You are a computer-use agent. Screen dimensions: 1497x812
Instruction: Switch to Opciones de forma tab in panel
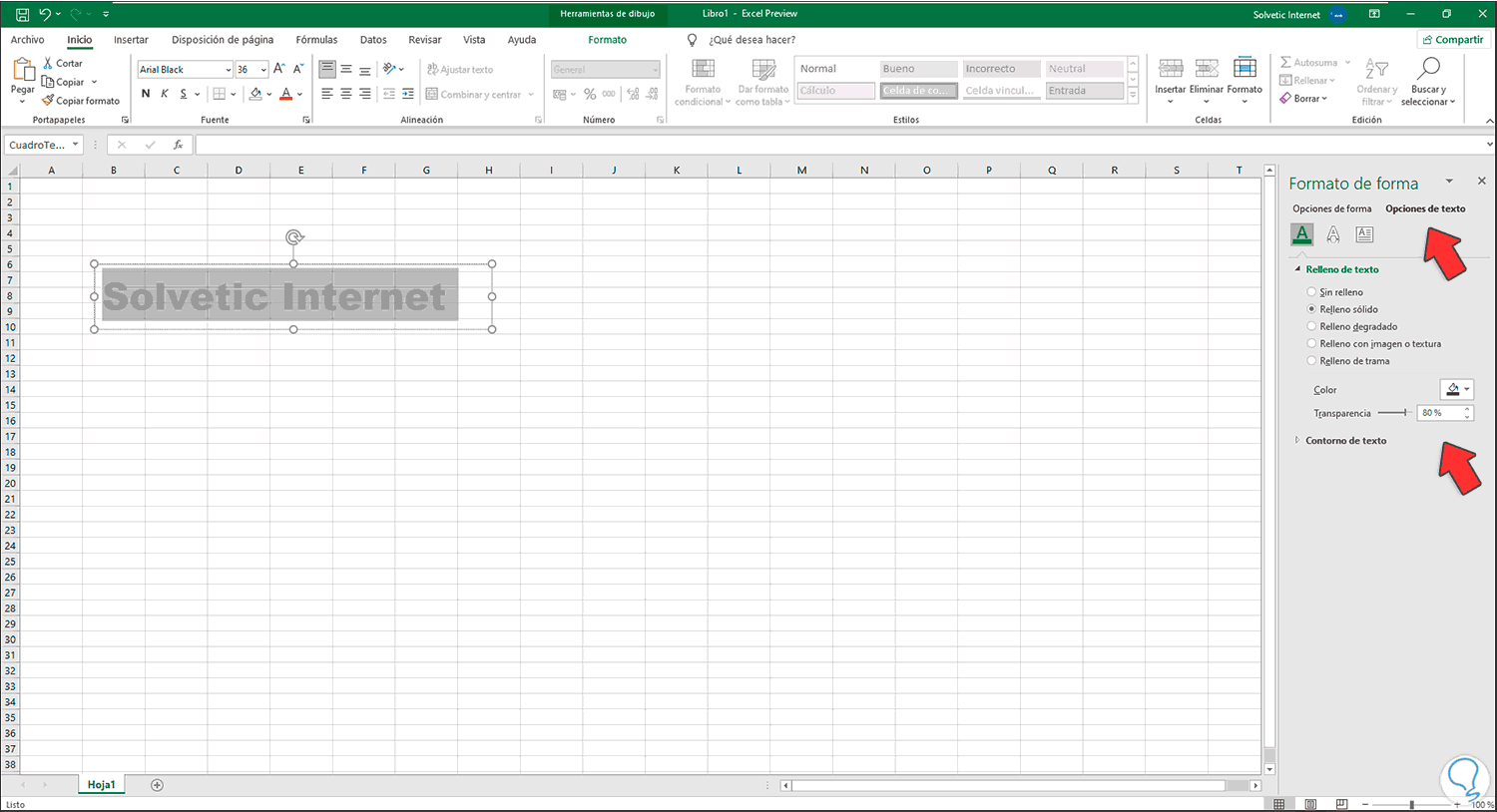(1332, 208)
